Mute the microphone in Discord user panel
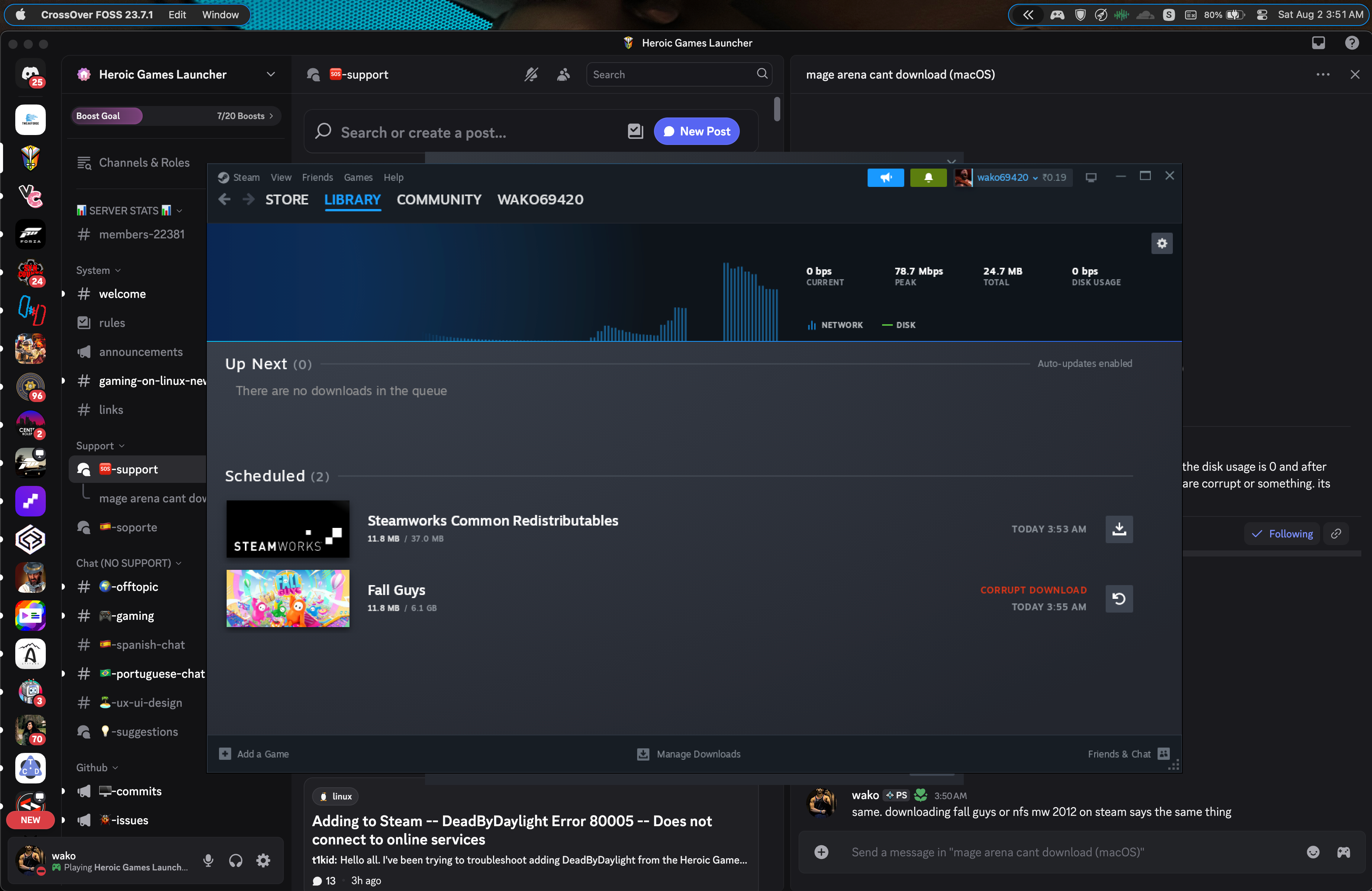The height and width of the screenshot is (891, 1372). (208, 860)
